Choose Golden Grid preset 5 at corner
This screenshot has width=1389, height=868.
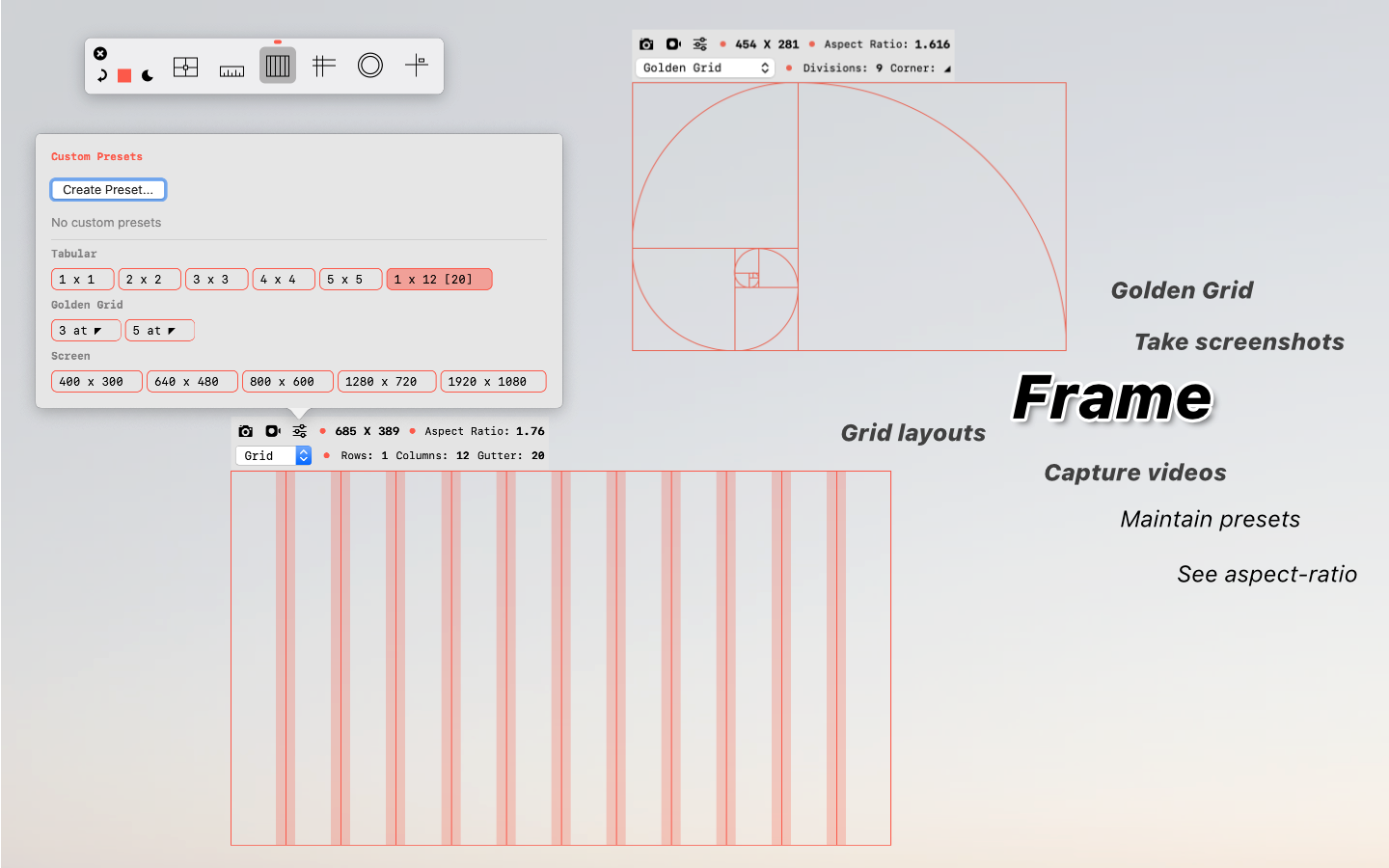pos(159,331)
